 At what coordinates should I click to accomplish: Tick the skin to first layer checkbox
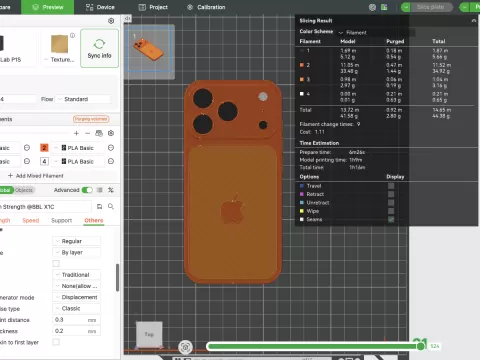tap(56, 342)
